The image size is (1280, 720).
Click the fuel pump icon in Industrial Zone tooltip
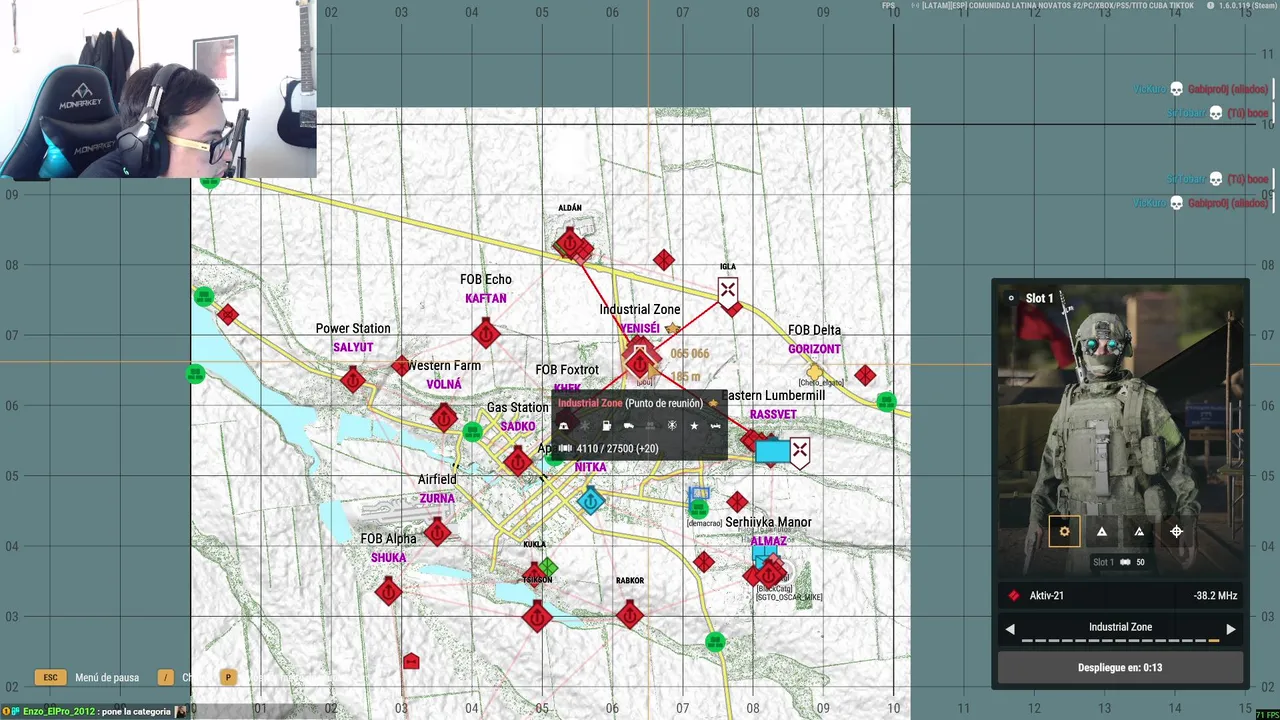[x=606, y=426]
